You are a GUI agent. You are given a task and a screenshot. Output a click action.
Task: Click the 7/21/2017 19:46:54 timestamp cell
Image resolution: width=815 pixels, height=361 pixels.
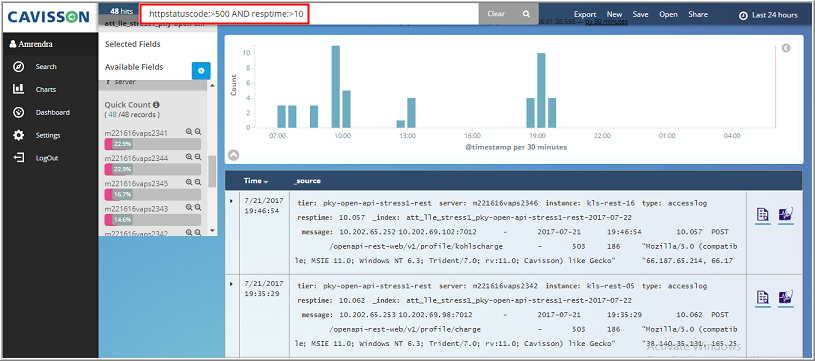pyautogui.click(x=264, y=205)
